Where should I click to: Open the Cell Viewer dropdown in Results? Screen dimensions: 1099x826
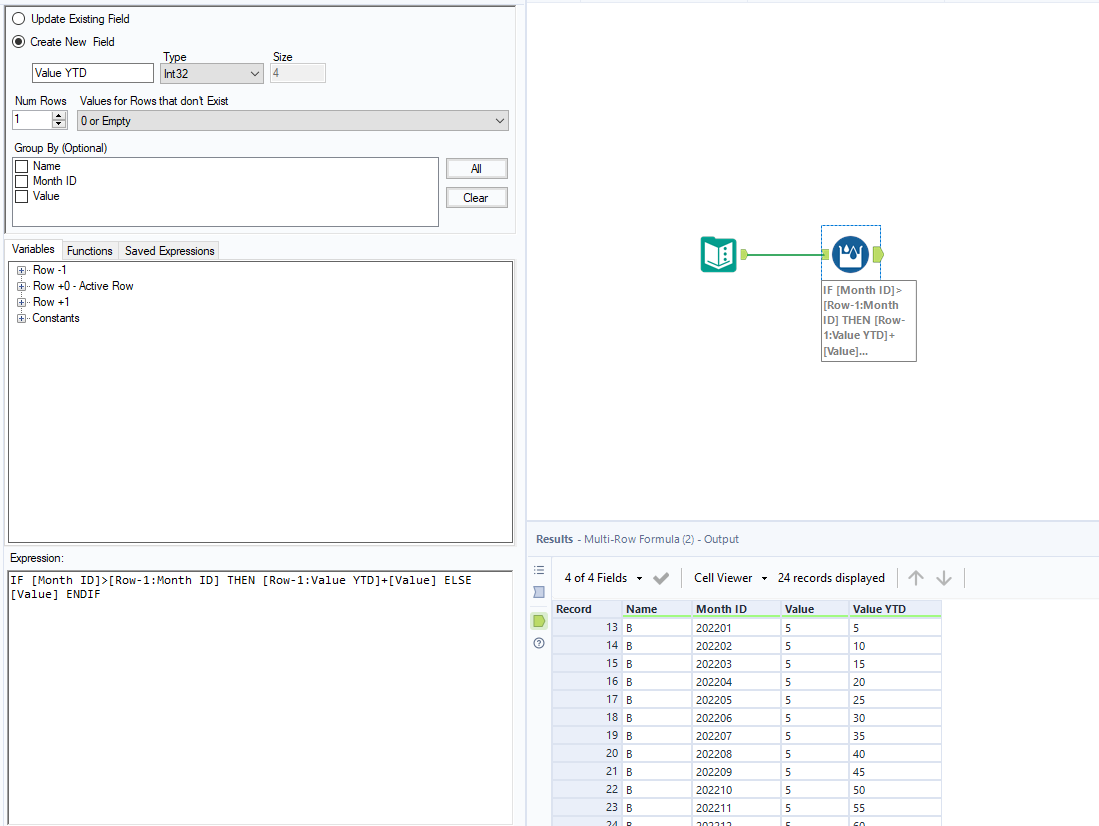(x=728, y=578)
